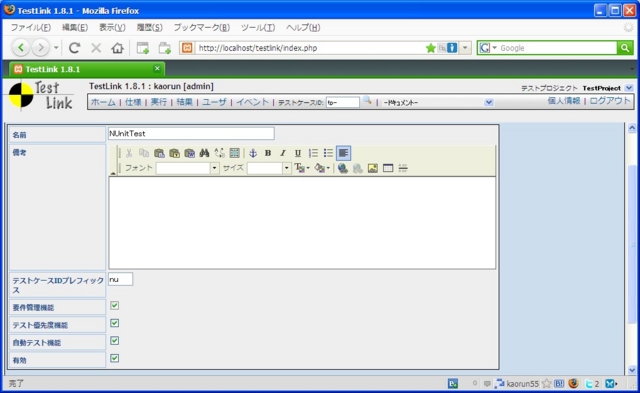The image size is (640, 393).
Task: Open the 結果 link
Action: click(184, 102)
